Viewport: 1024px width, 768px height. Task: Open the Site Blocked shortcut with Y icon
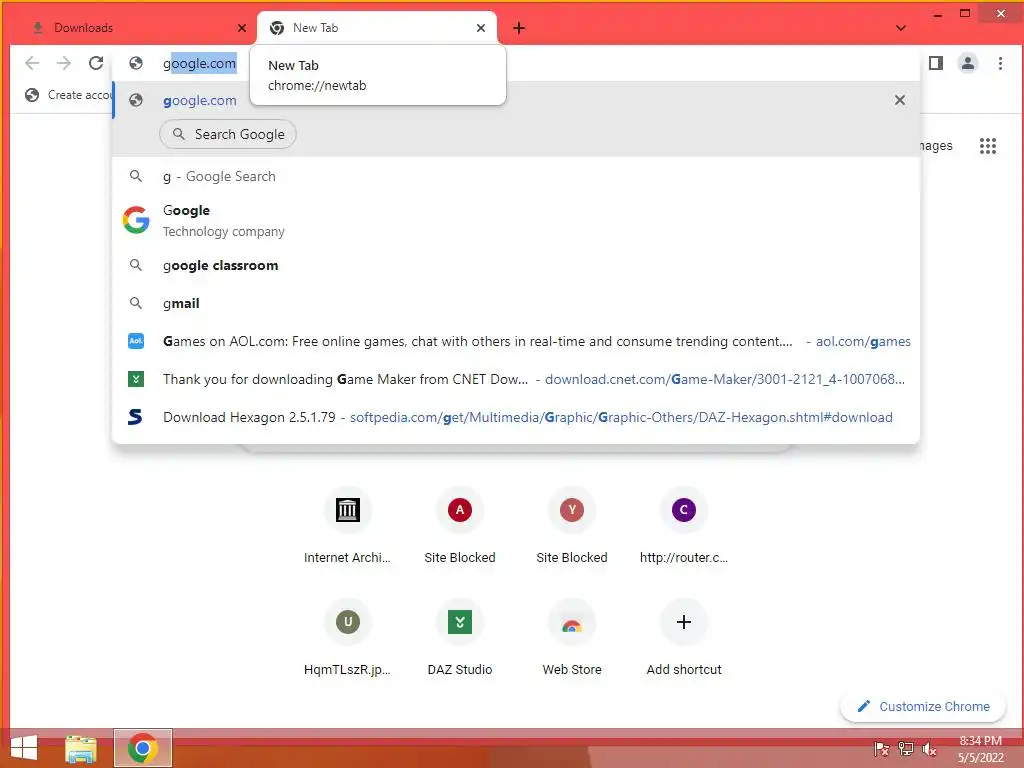coord(571,526)
